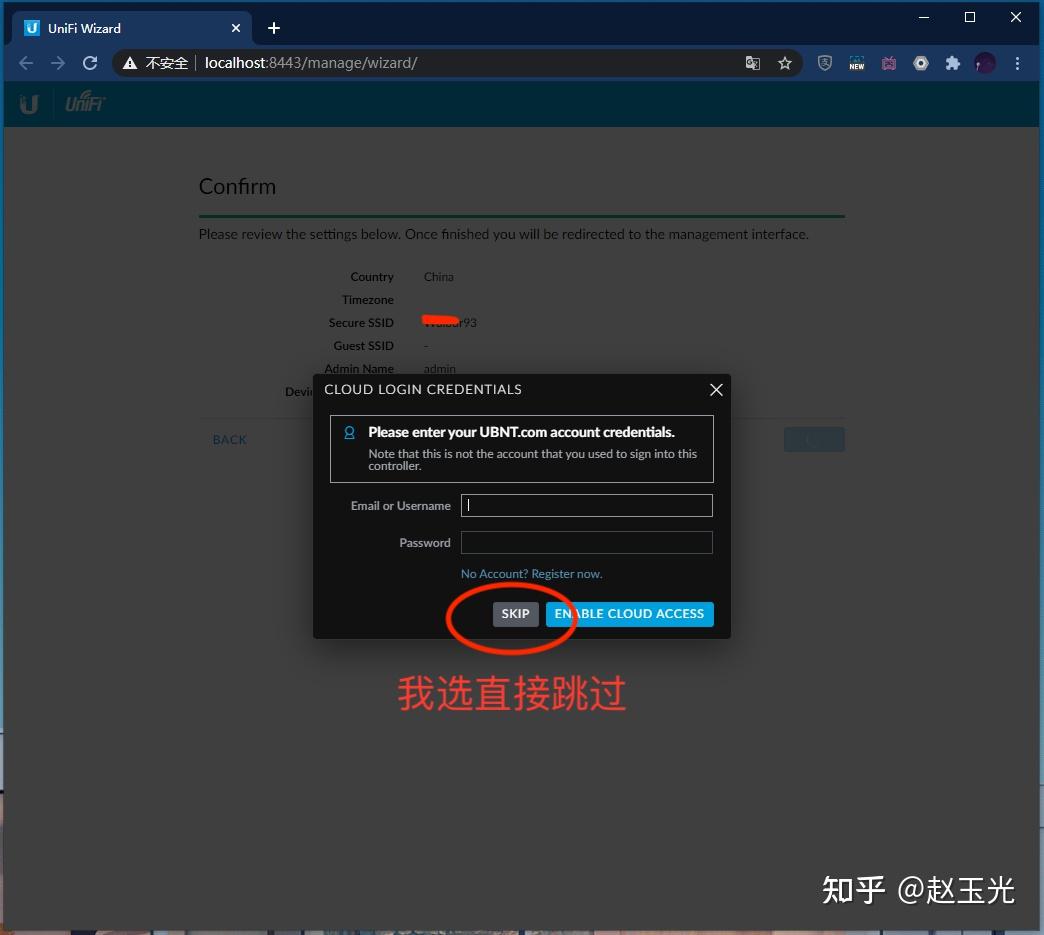
Task: Open the pink TV extension icon
Action: click(888, 63)
